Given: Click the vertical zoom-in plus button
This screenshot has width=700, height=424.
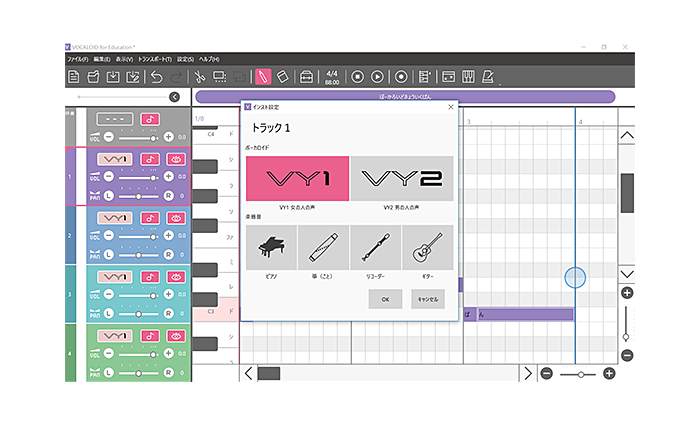Looking at the screenshot, I should coord(627,293).
